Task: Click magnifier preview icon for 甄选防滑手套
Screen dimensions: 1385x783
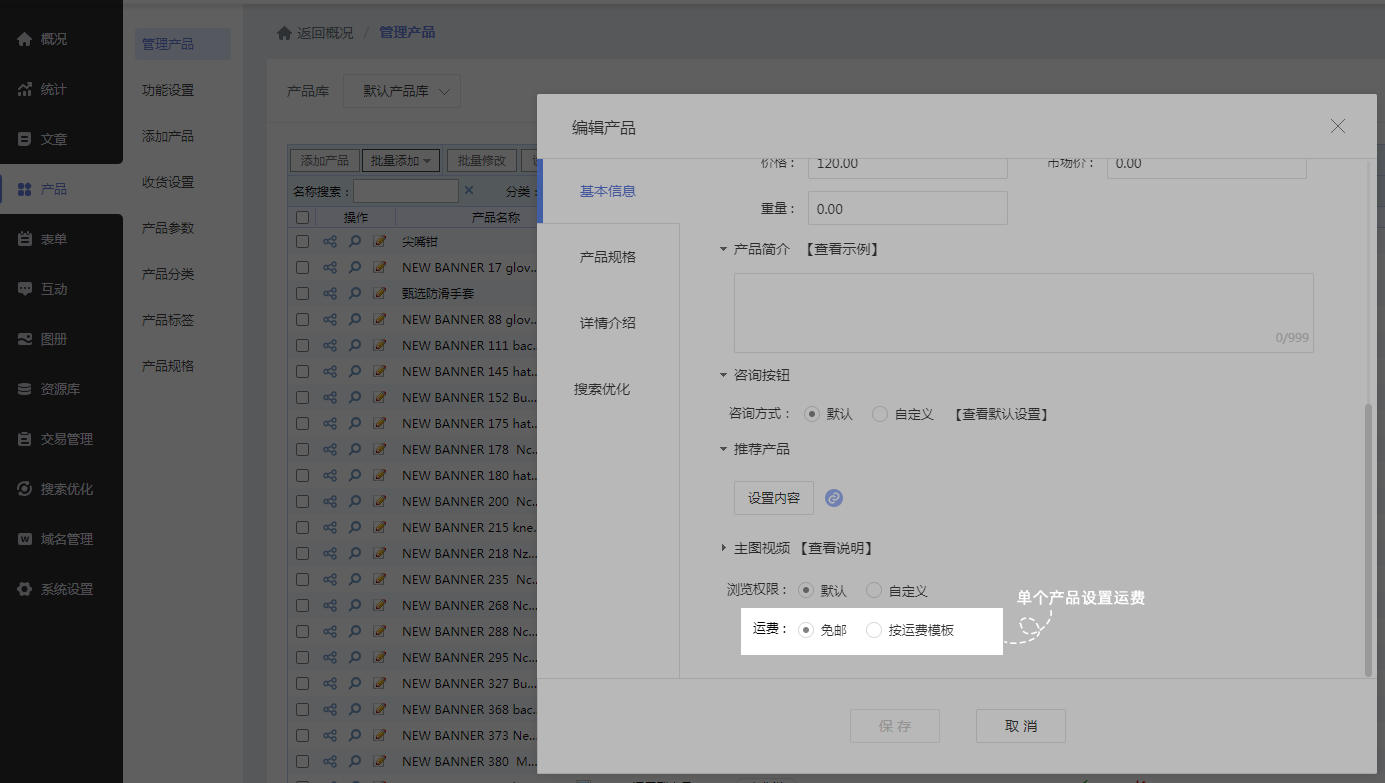Action: (355, 294)
